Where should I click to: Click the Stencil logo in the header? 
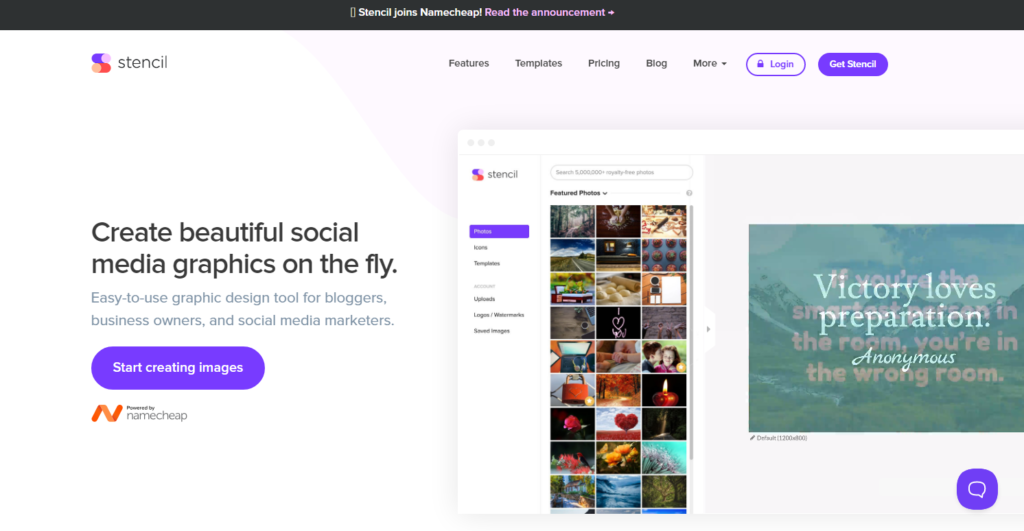point(129,63)
